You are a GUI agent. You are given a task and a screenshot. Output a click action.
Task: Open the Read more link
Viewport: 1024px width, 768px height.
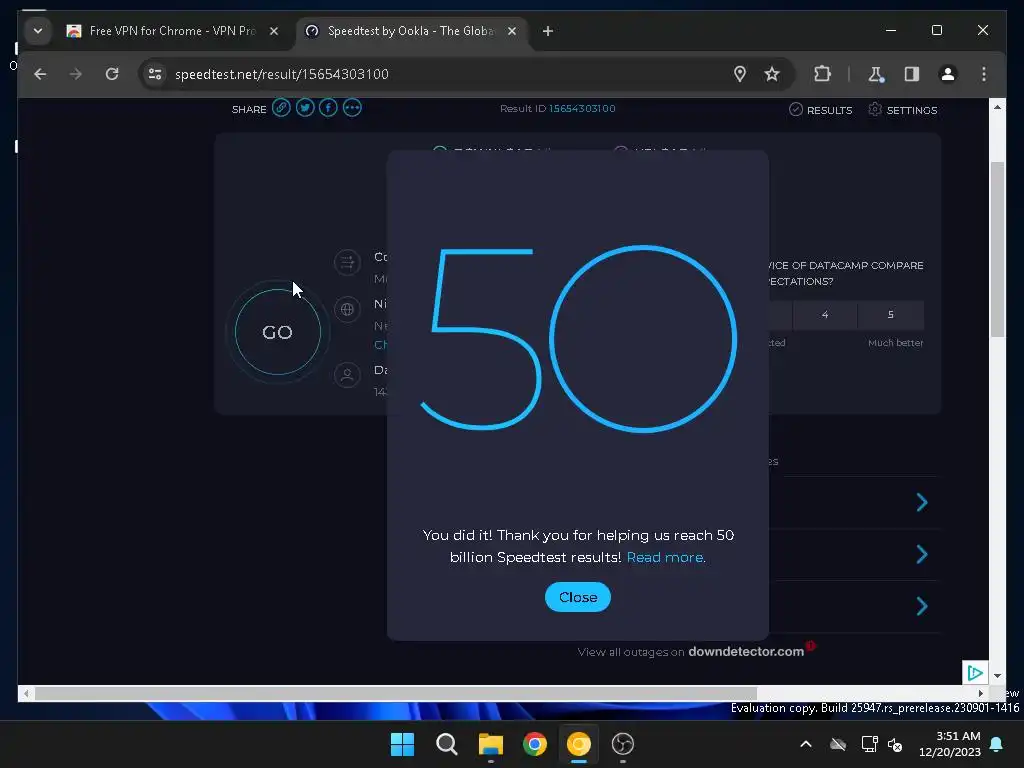[664, 557]
